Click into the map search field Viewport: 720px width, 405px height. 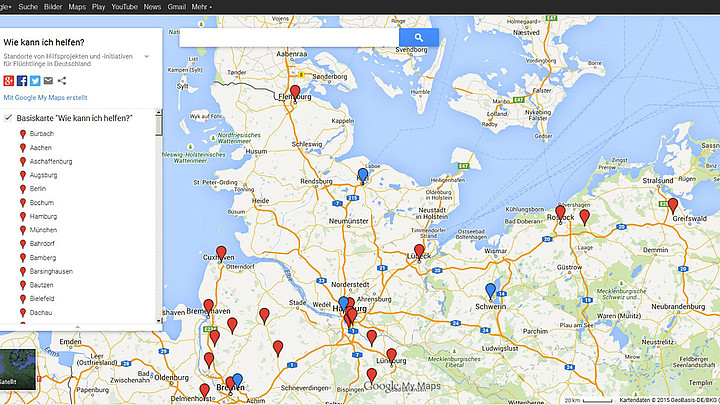pyautogui.click(x=289, y=38)
